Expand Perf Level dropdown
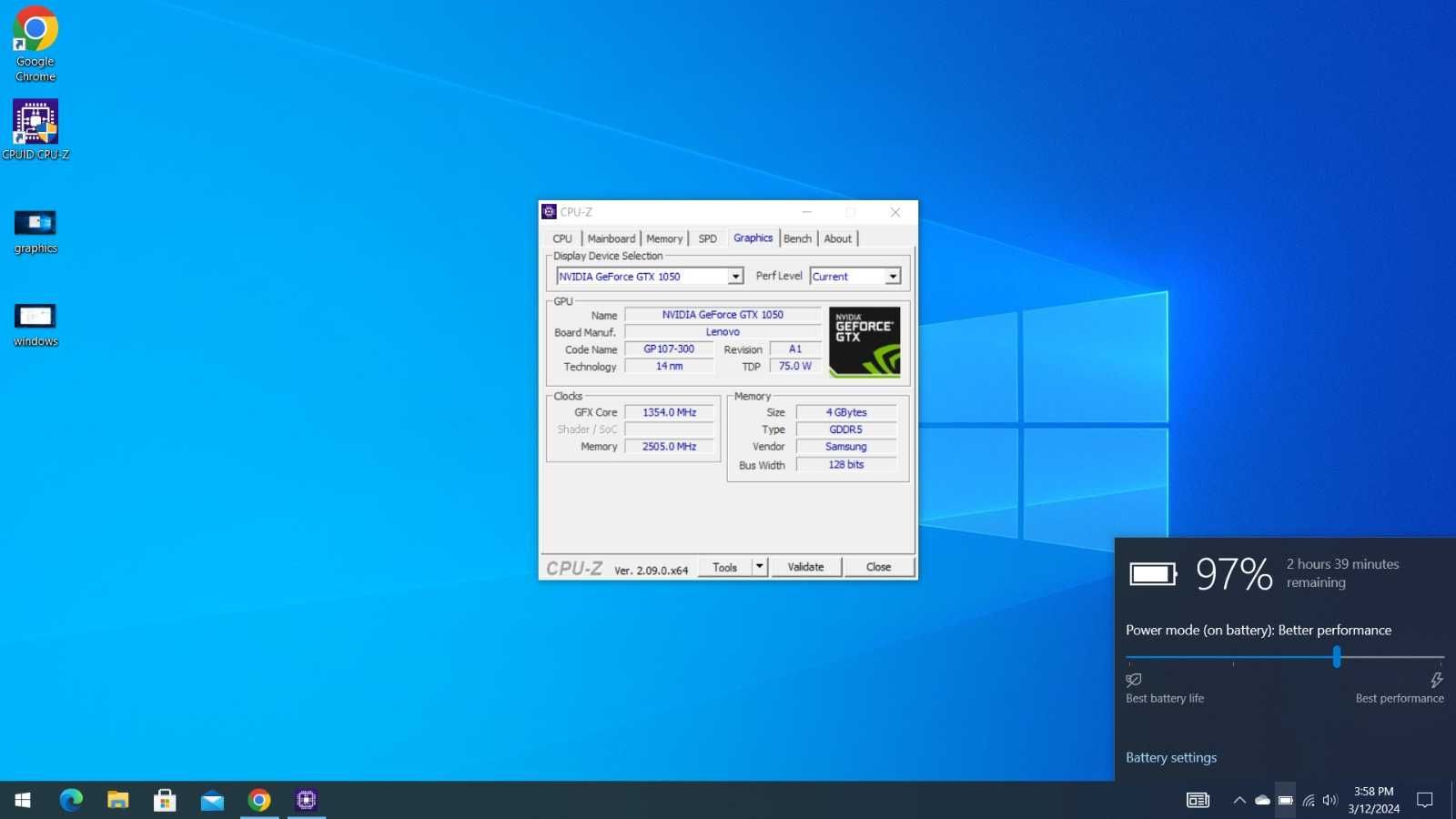The width and height of the screenshot is (1456, 819). [x=893, y=277]
